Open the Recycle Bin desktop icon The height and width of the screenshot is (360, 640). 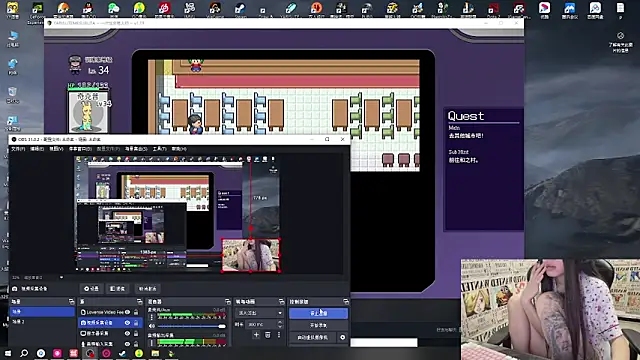point(12,95)
